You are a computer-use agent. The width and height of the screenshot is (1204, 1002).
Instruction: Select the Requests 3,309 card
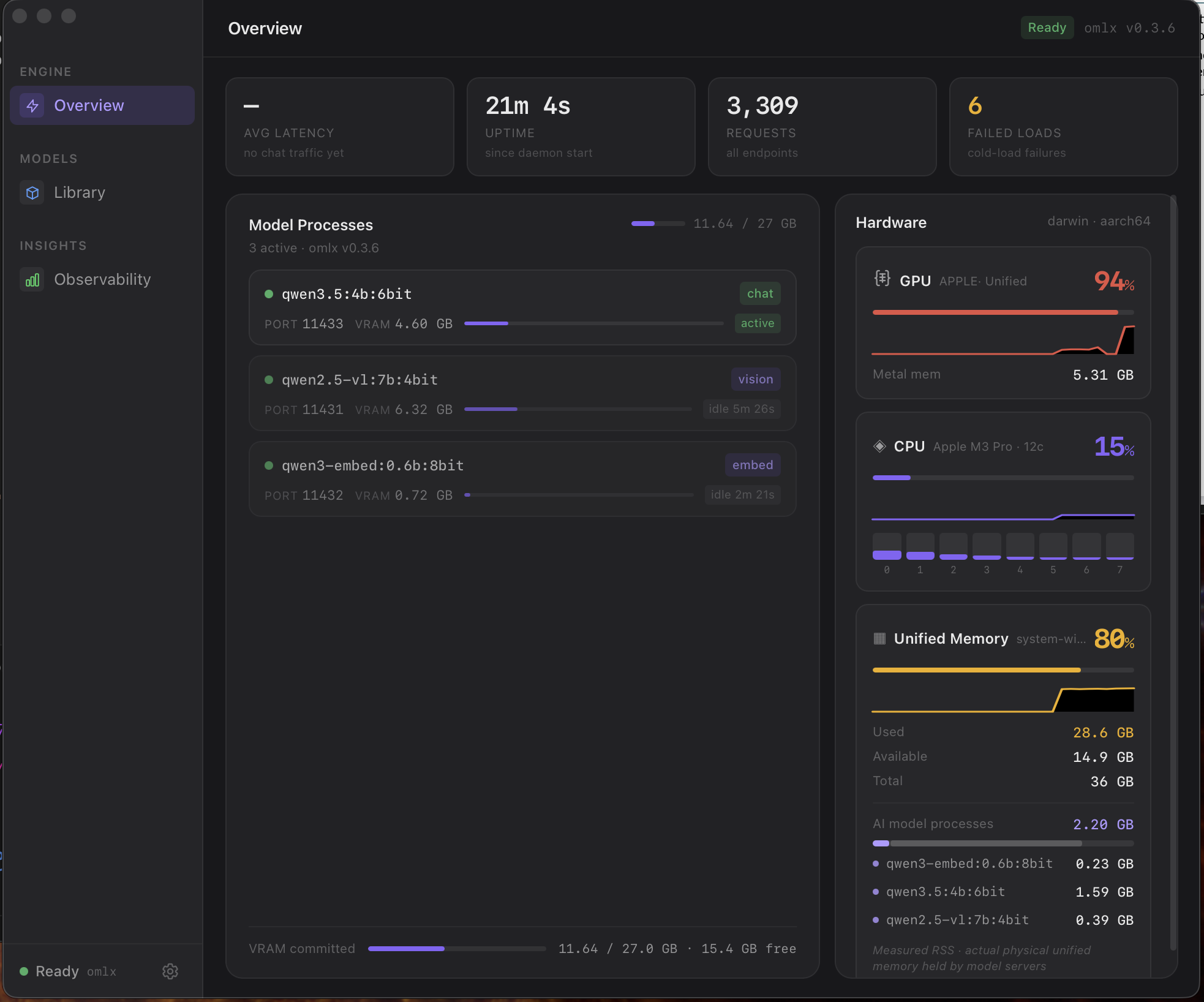(x=822, y=127)
